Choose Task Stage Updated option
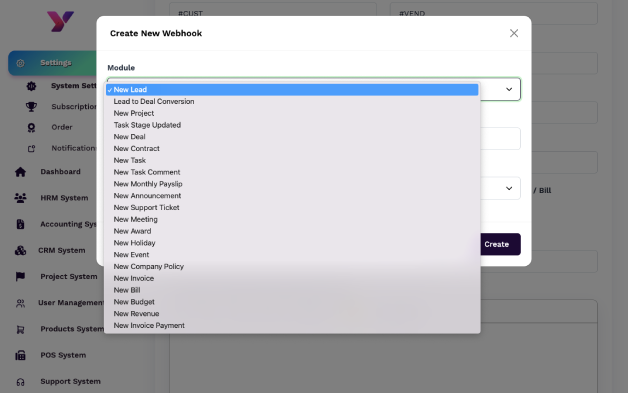 coord(292,125)
